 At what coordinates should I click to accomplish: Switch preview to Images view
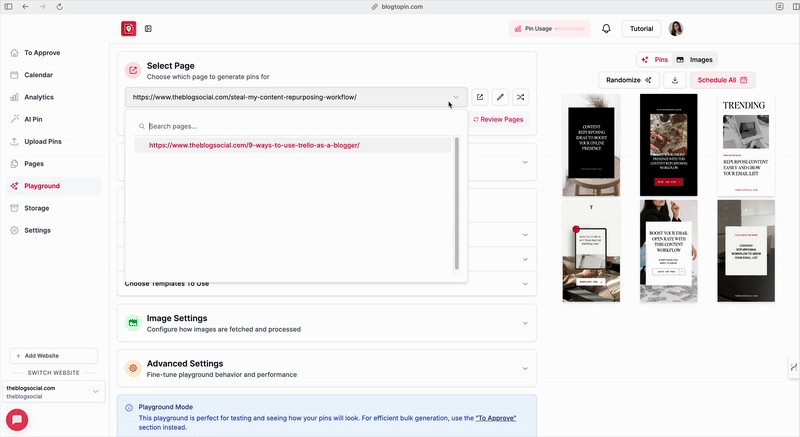[x=694, y=60]
